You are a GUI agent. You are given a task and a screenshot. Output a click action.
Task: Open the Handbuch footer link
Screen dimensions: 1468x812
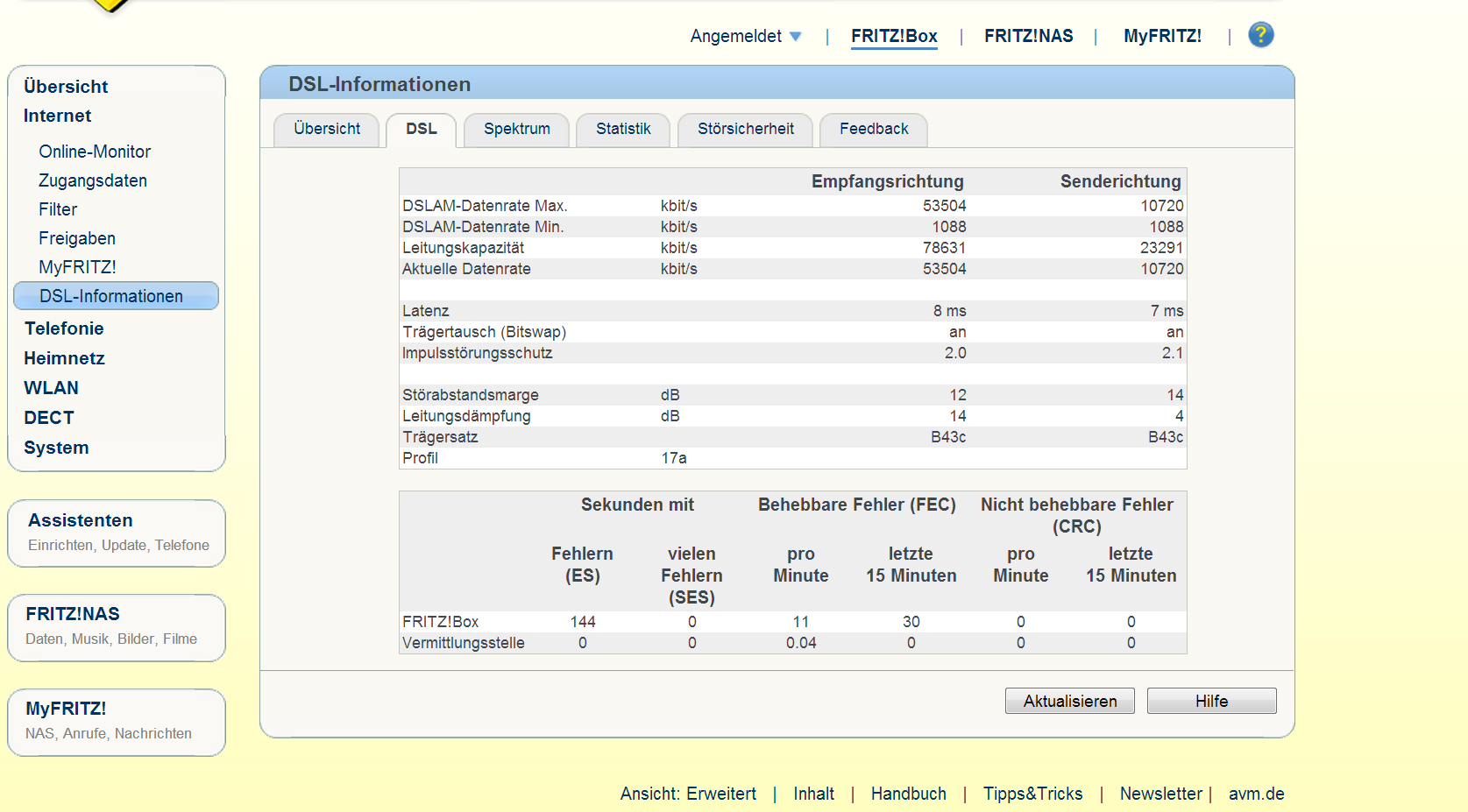point(909,794)
